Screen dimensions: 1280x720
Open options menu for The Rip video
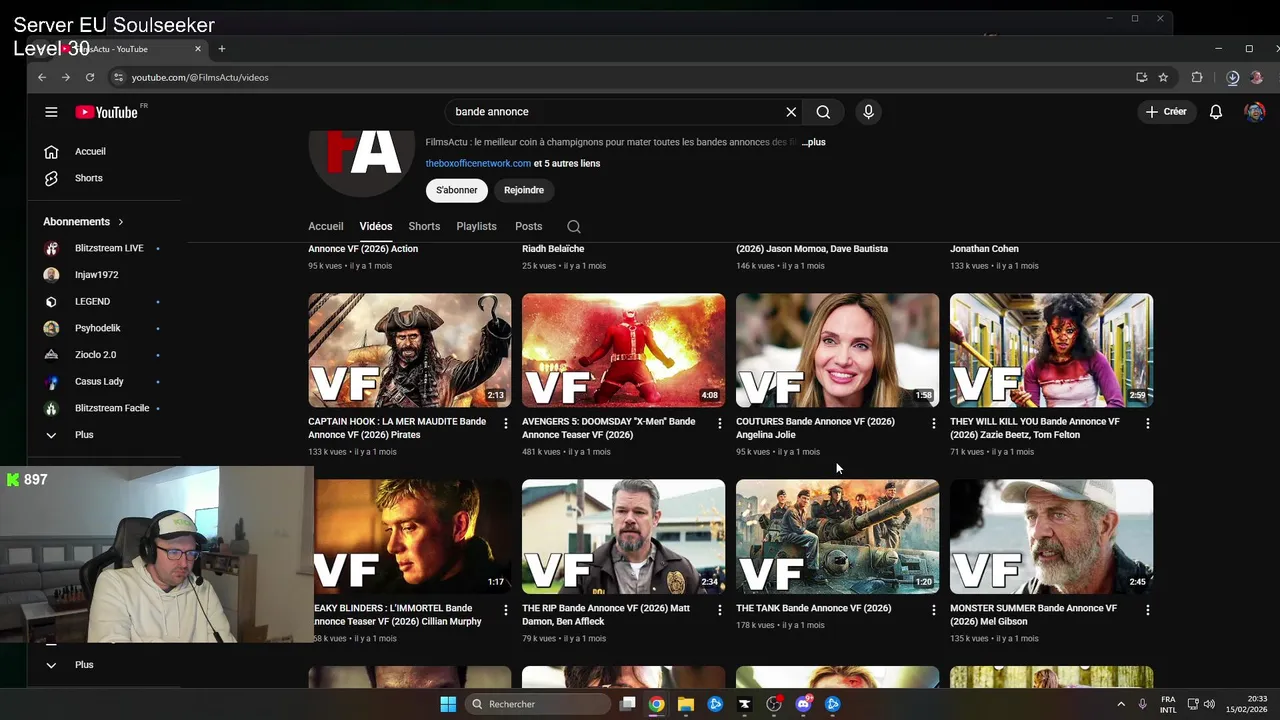click(x=719, y=610)
